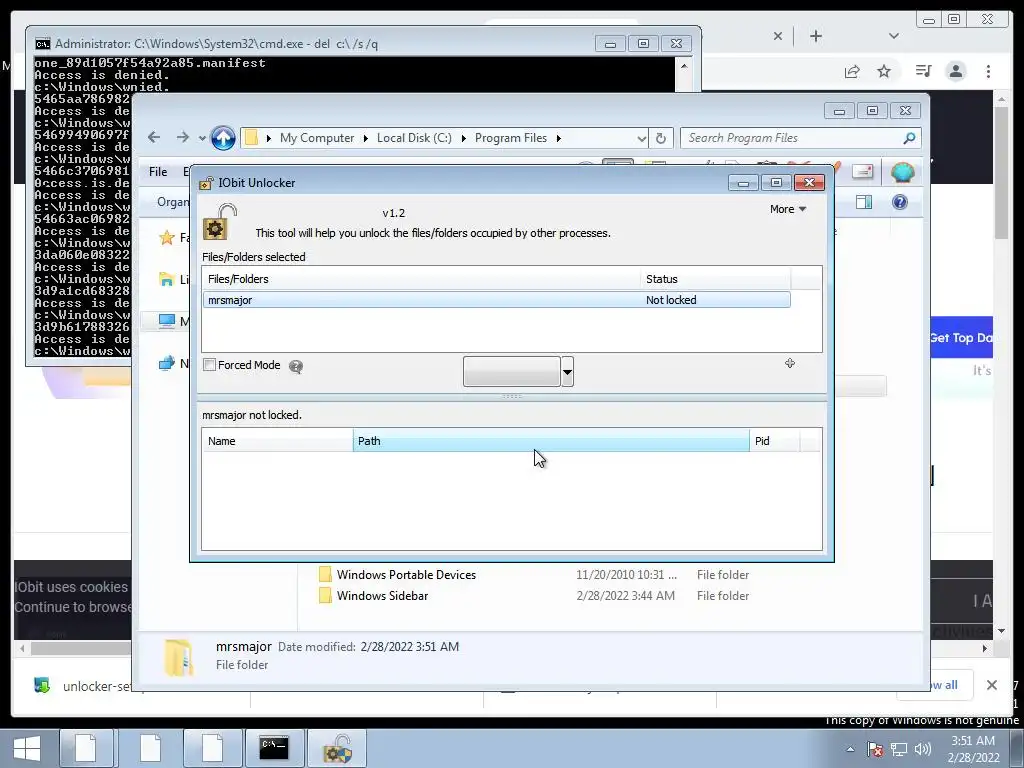This screenshot has height=768, width=1024.
Task: Click Chrome vertical scrollbar thumb
Action: 1001,172
